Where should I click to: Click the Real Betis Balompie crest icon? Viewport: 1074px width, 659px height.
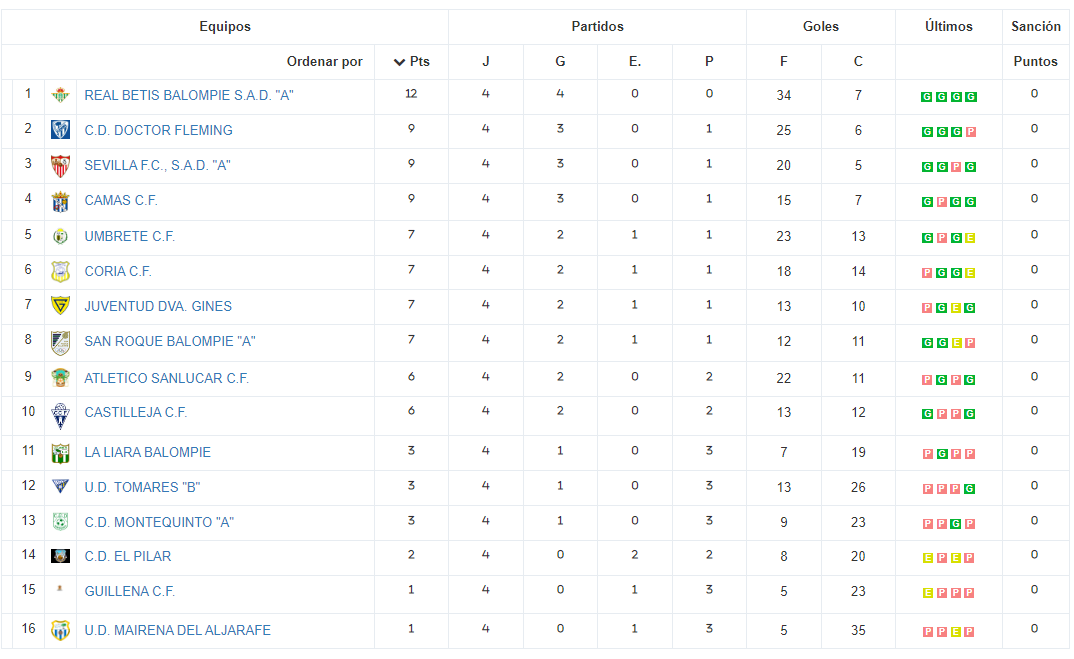pos(60,95)
